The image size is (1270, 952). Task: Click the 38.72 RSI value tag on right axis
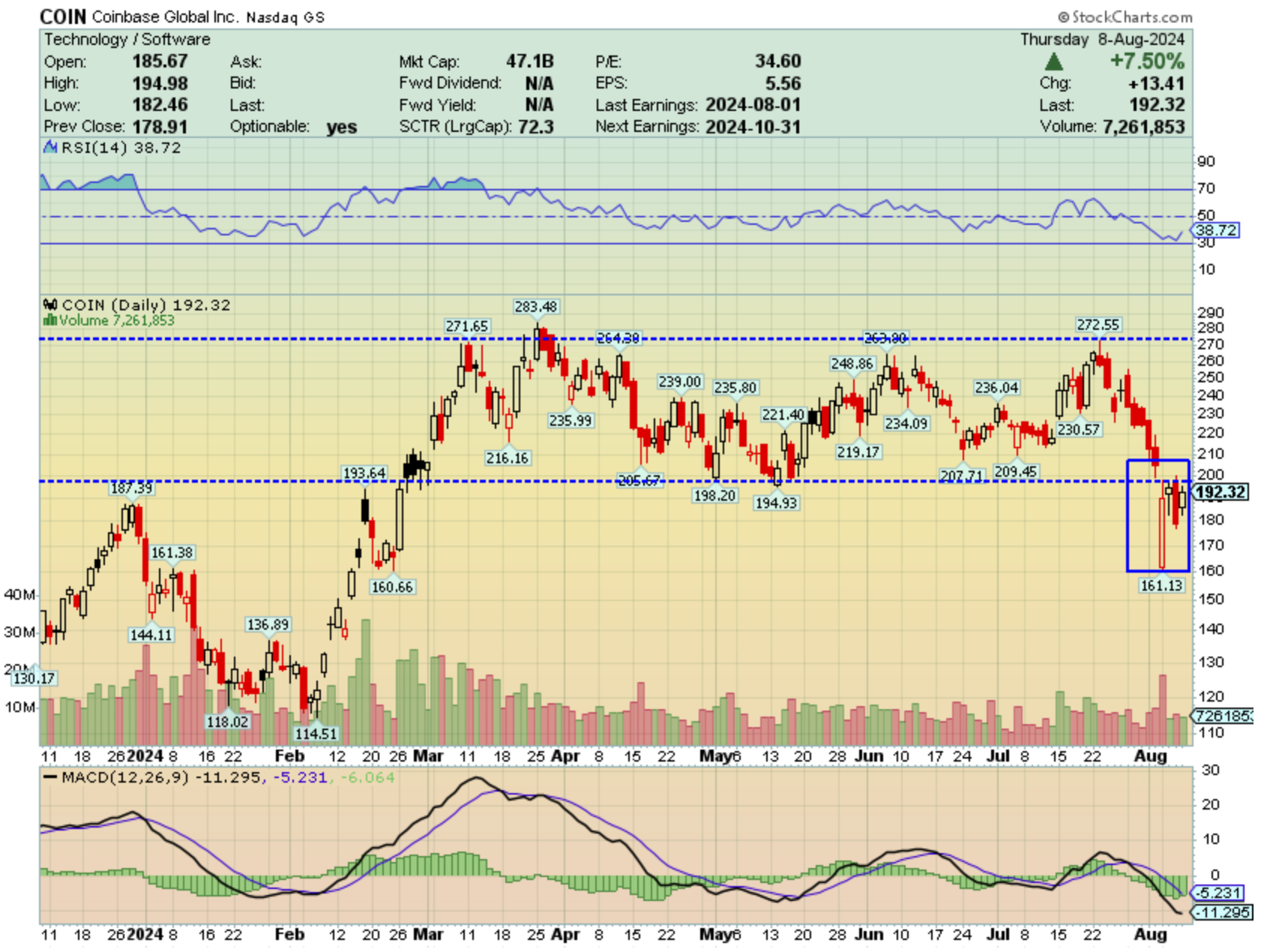click(1216, 230)
